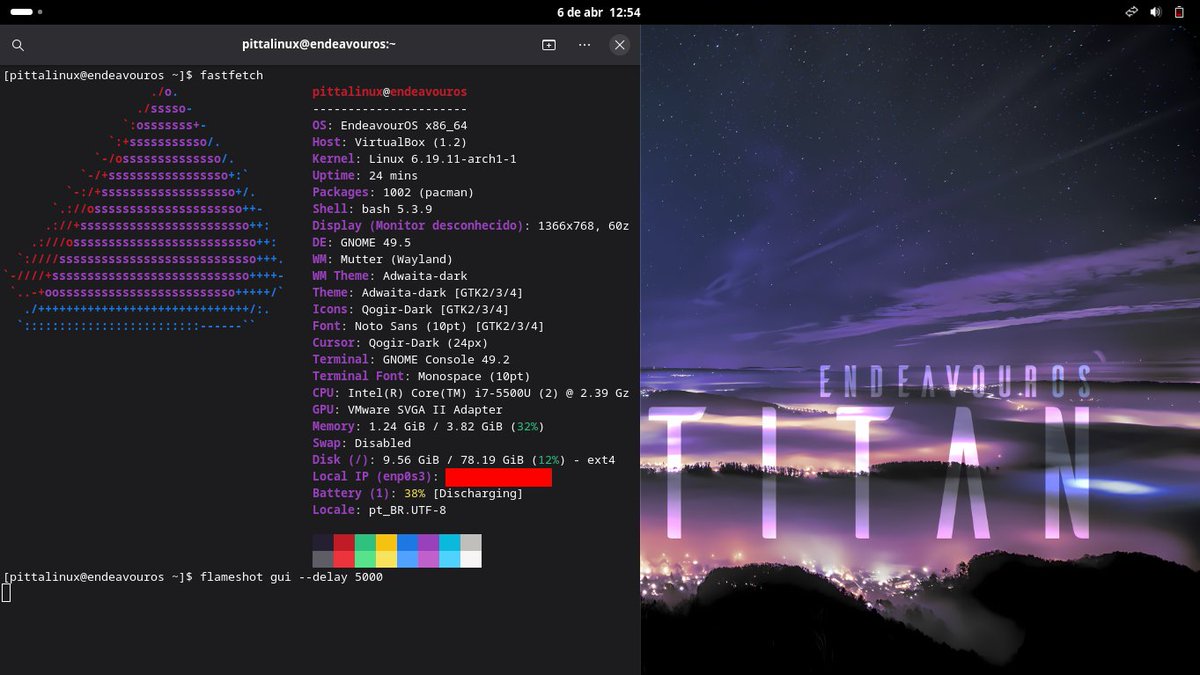Close the GNOME Console window
Image resolution: width=1200 pixels, height=675 pixels.
[x=620, y=45]
